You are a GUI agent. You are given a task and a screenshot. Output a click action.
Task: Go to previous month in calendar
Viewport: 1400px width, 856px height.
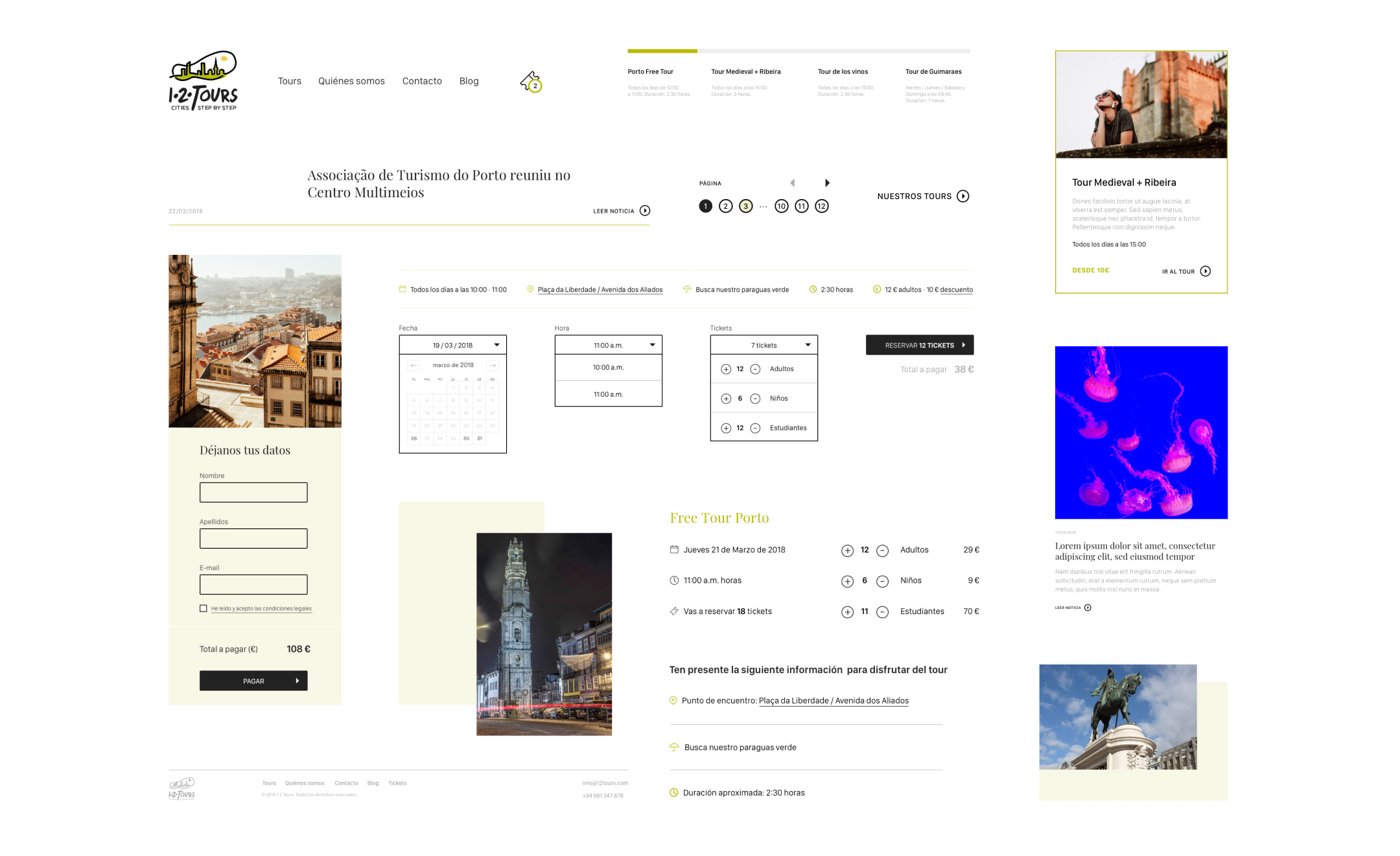pyautogui.click(x=414, y=365)
